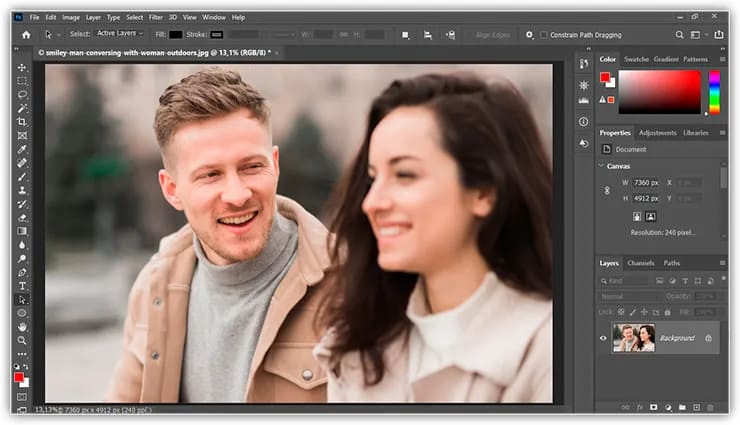The image size is (740, 425).
Task: Switch to the Swatches tab
Action: pyautogui.click(x=636, y=59)
